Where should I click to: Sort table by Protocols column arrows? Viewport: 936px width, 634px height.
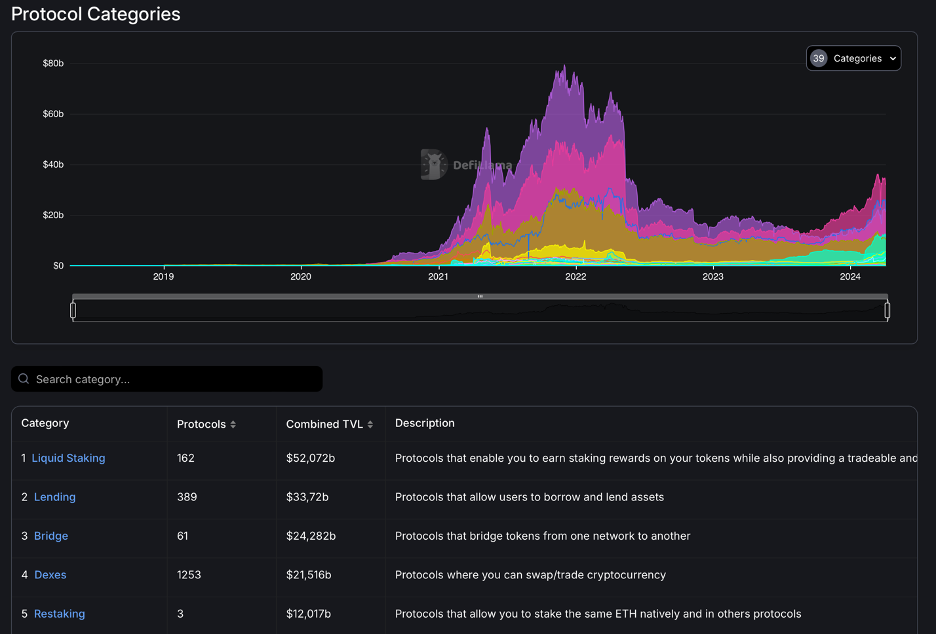click(233, 425)
